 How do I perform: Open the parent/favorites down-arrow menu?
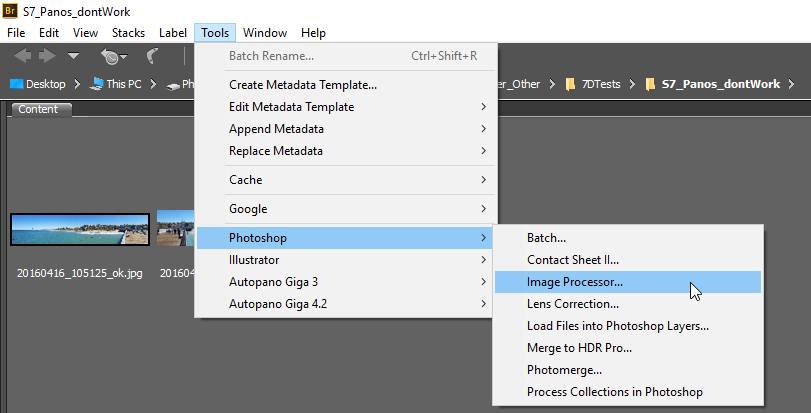pyautogui.click(x=74, y=55)
